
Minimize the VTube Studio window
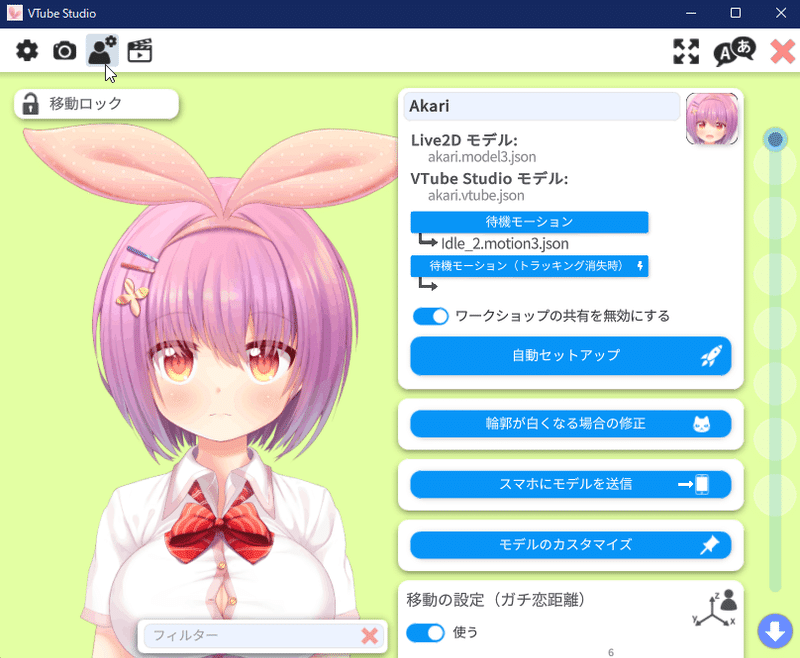pos(691,13)
